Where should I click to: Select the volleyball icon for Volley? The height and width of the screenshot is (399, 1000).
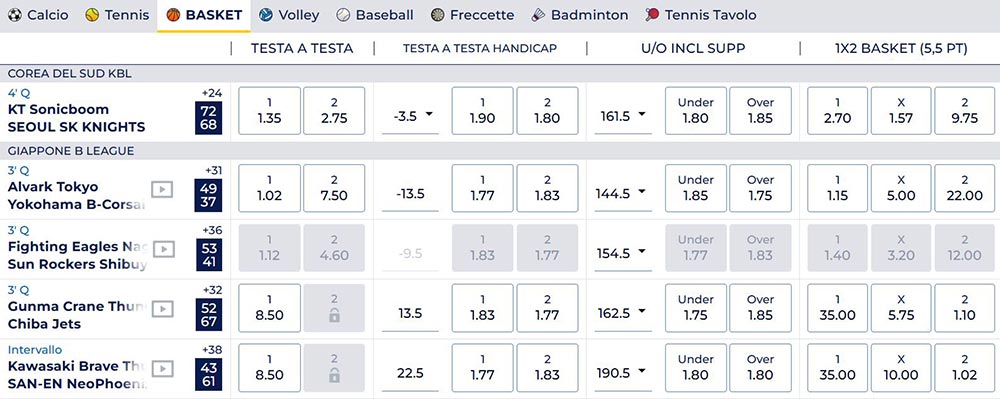point(265,15)
